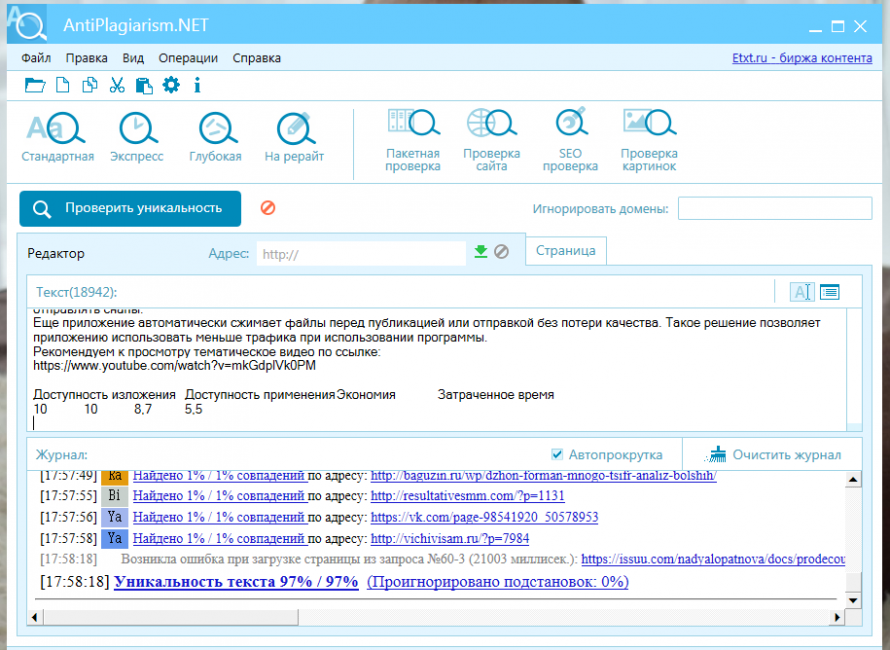Toggle the Автопрокрутка checkbox
Image resolution: width=890 pixels, height=650 pixels.
coord(557,454)
